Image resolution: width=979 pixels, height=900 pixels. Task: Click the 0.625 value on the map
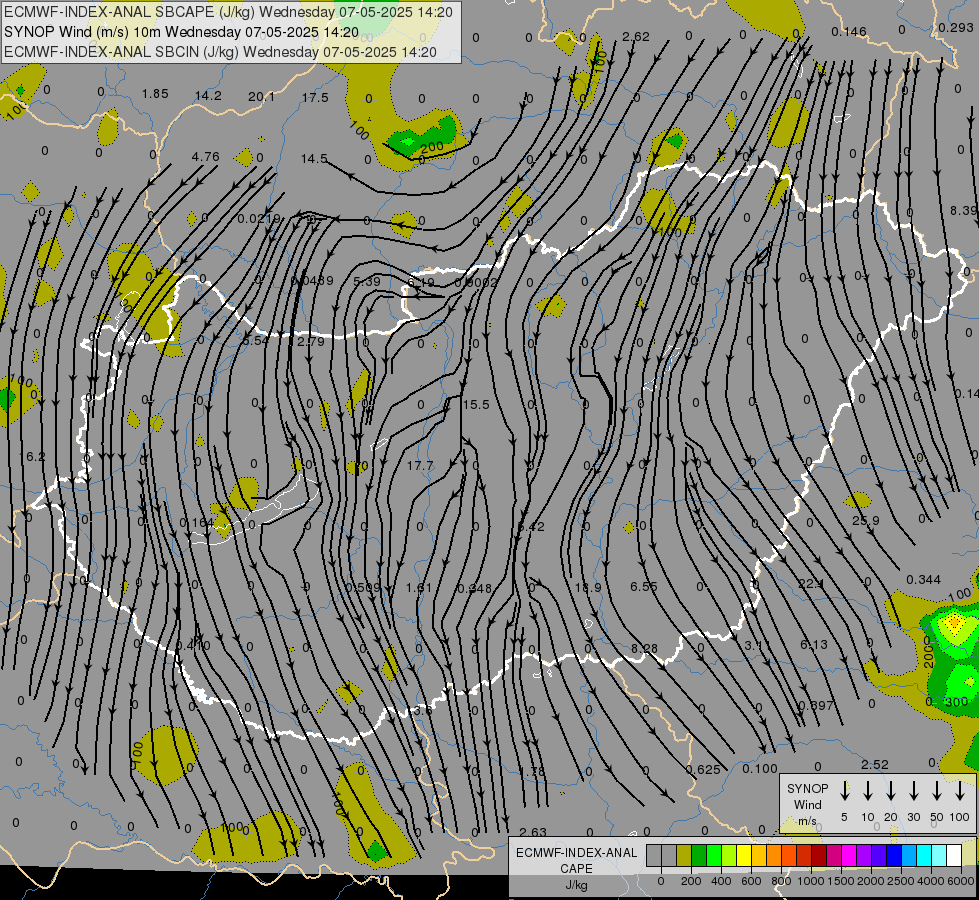click(703, 769)
